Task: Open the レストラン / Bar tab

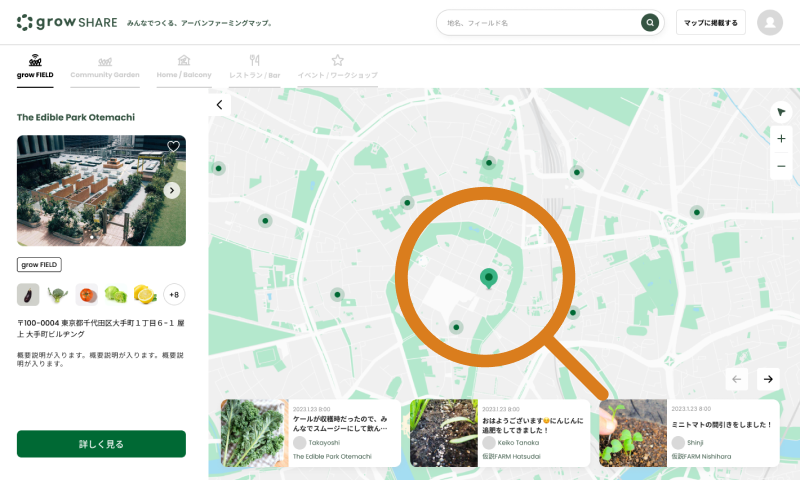Action: tap(254, 67)
